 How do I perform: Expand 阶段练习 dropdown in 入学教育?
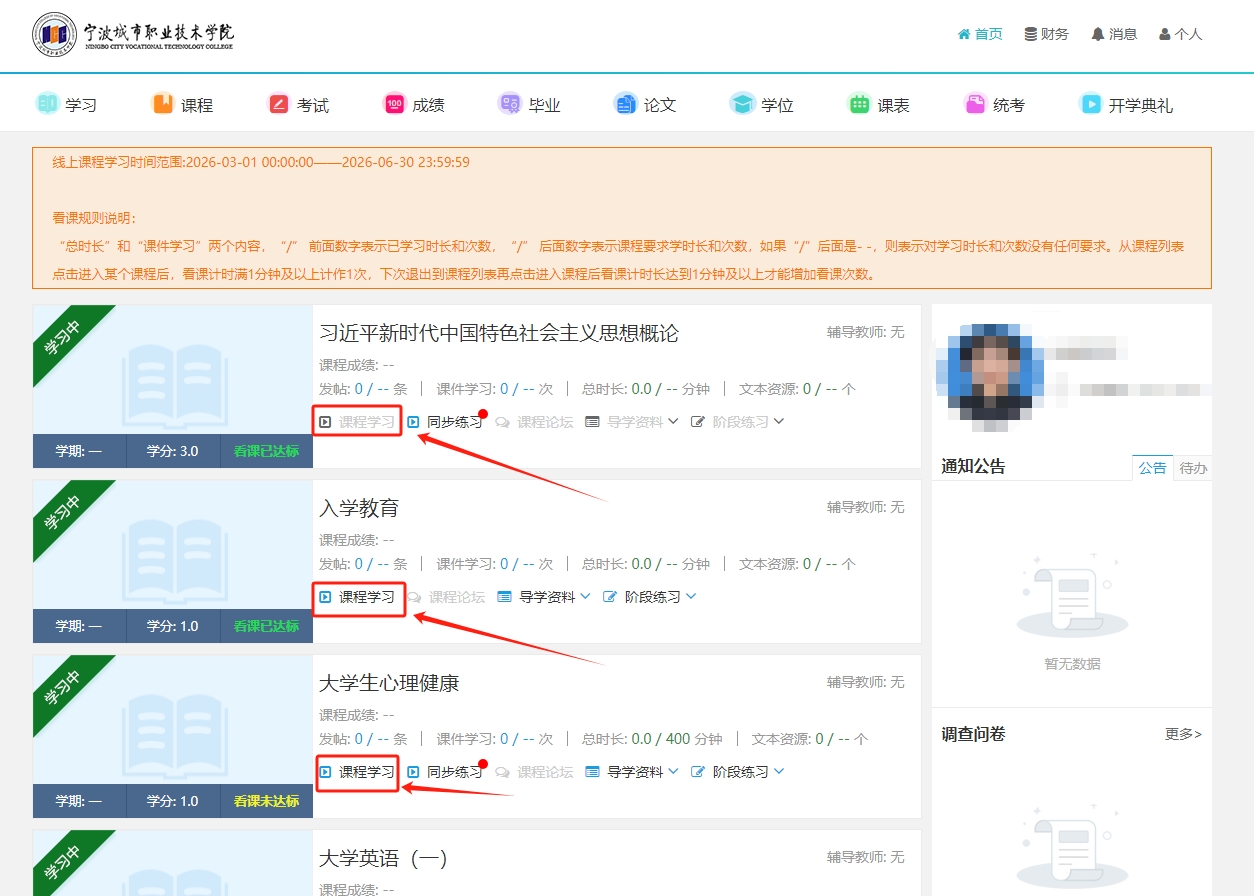[x=691, y=596]
